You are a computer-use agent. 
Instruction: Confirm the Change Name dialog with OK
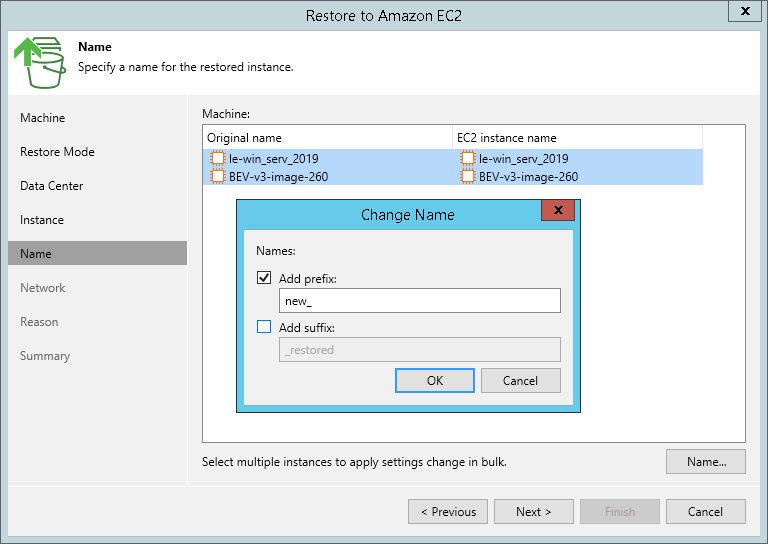pos(435,380)
